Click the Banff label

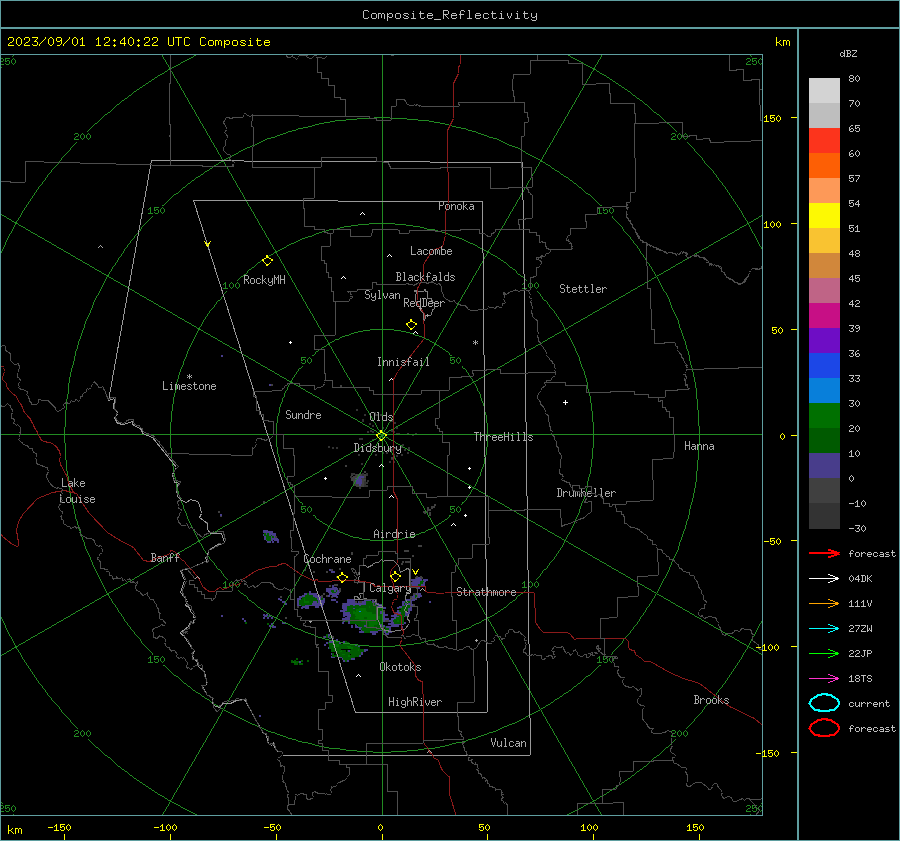coord(165,557)
